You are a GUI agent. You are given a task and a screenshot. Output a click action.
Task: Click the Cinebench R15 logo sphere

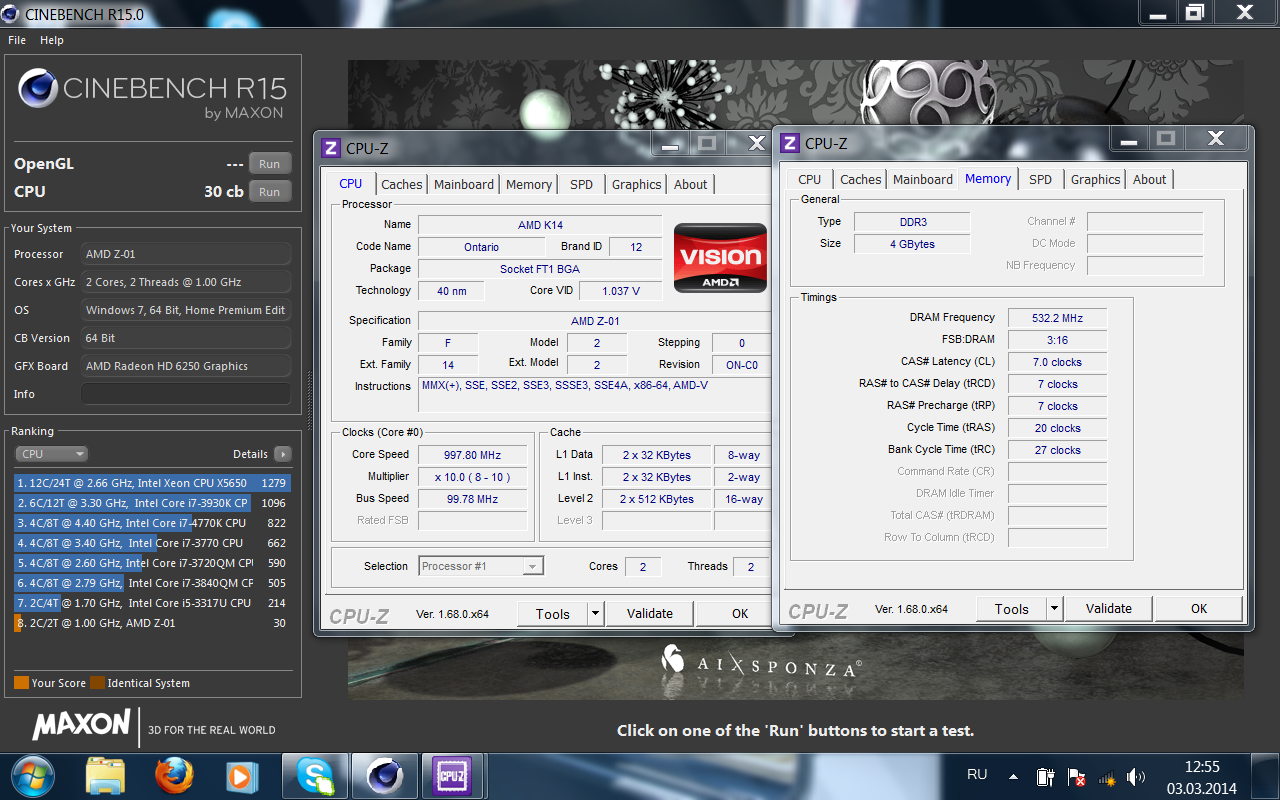point(36,89)
